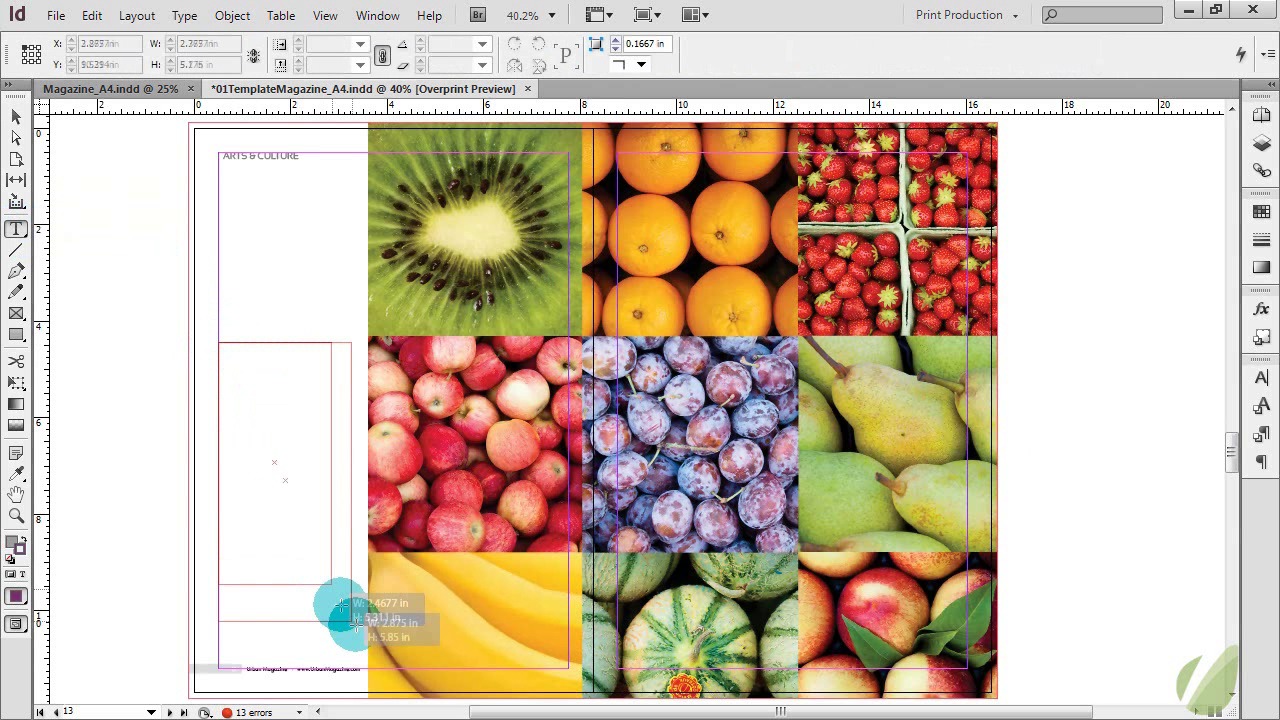
Task: Go to the last page
Action: [x=184, y=712]
